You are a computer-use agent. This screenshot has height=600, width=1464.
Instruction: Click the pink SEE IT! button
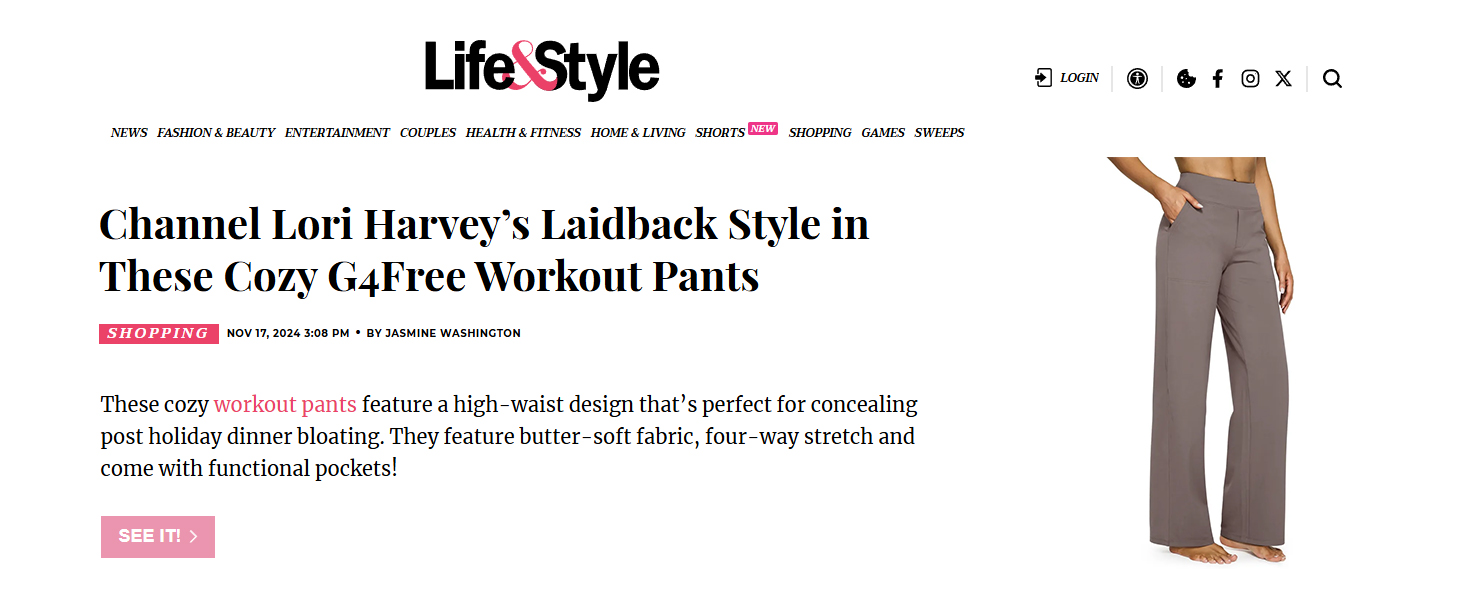tap(158, 536)
